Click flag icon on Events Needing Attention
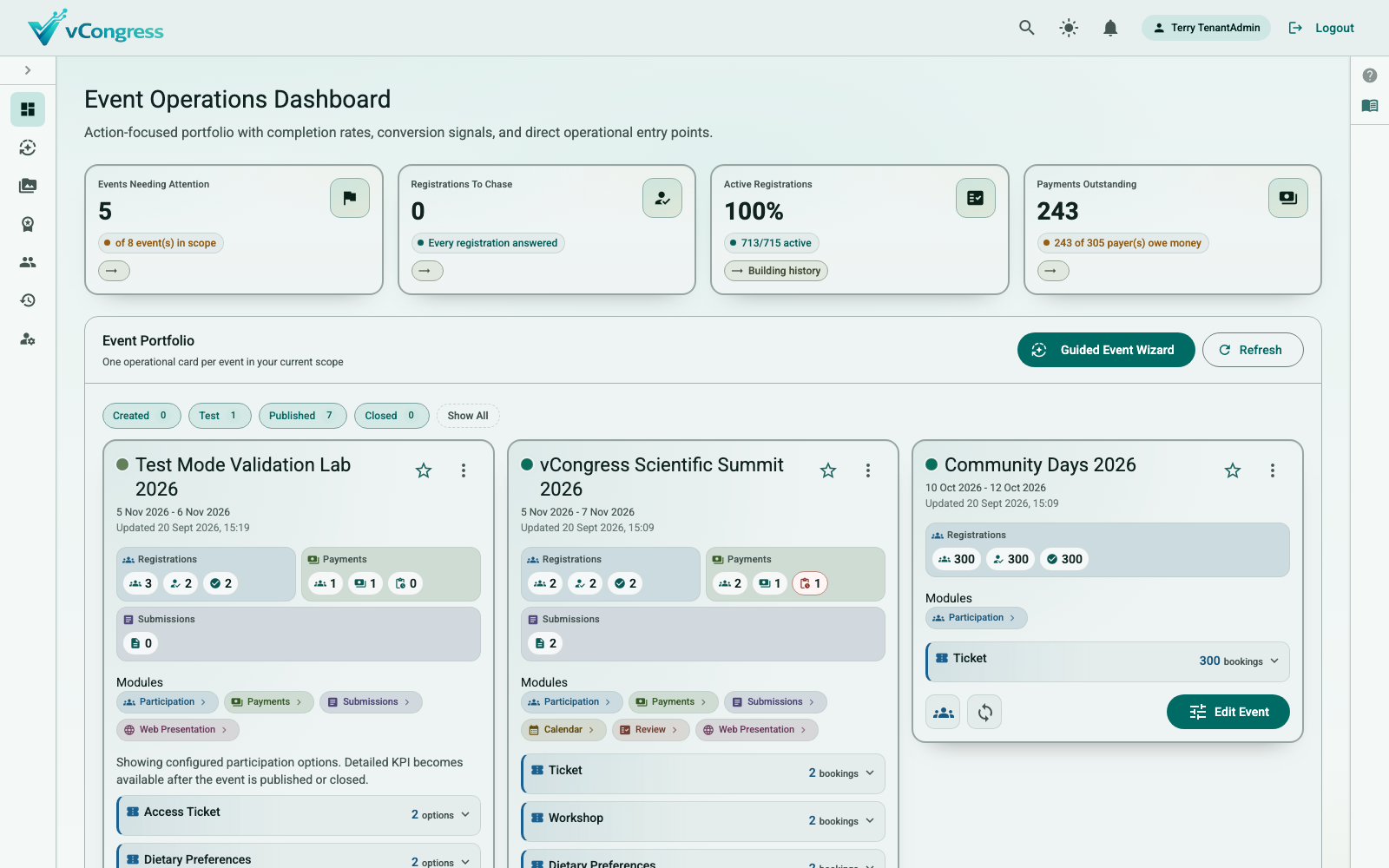Screen dimensions: 1389x868 pos(350,198)
